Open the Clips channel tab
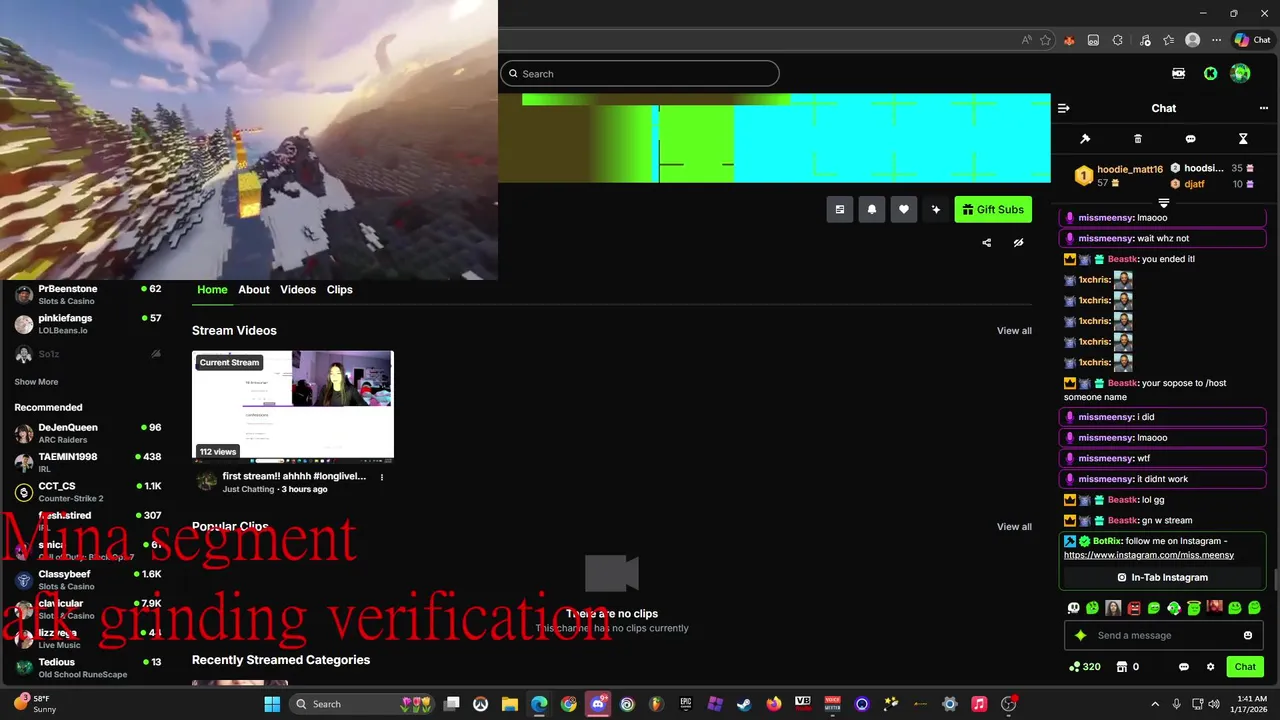This screenshot has width=1280, height=720. pos(339,289)
